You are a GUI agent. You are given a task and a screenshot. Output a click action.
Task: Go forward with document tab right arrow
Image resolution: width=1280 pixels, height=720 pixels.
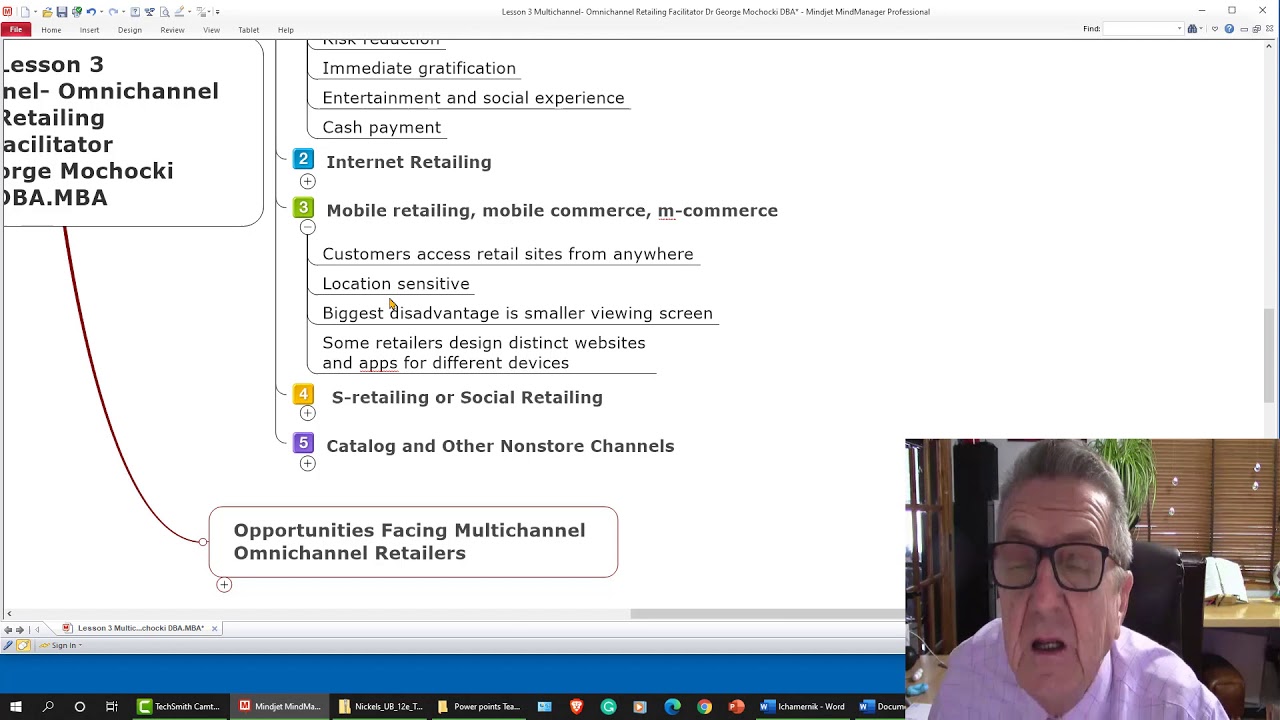pos(19,629)
